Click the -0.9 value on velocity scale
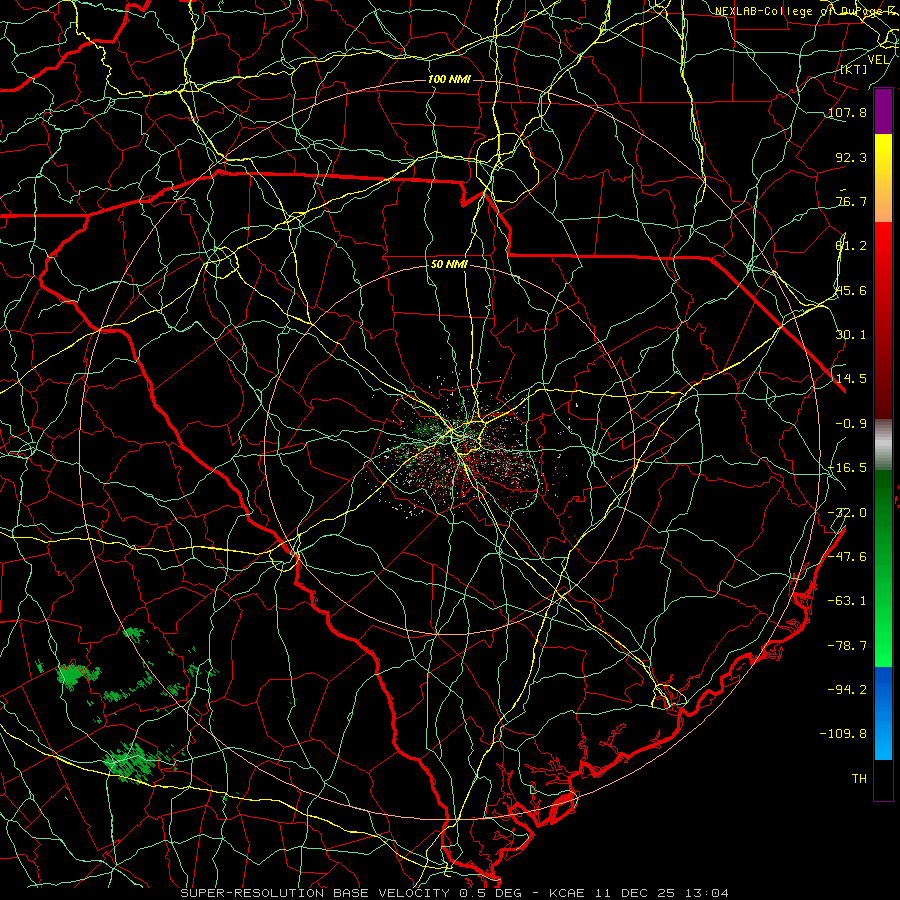This screenshot has width=900, height=900. coord(851,424)
